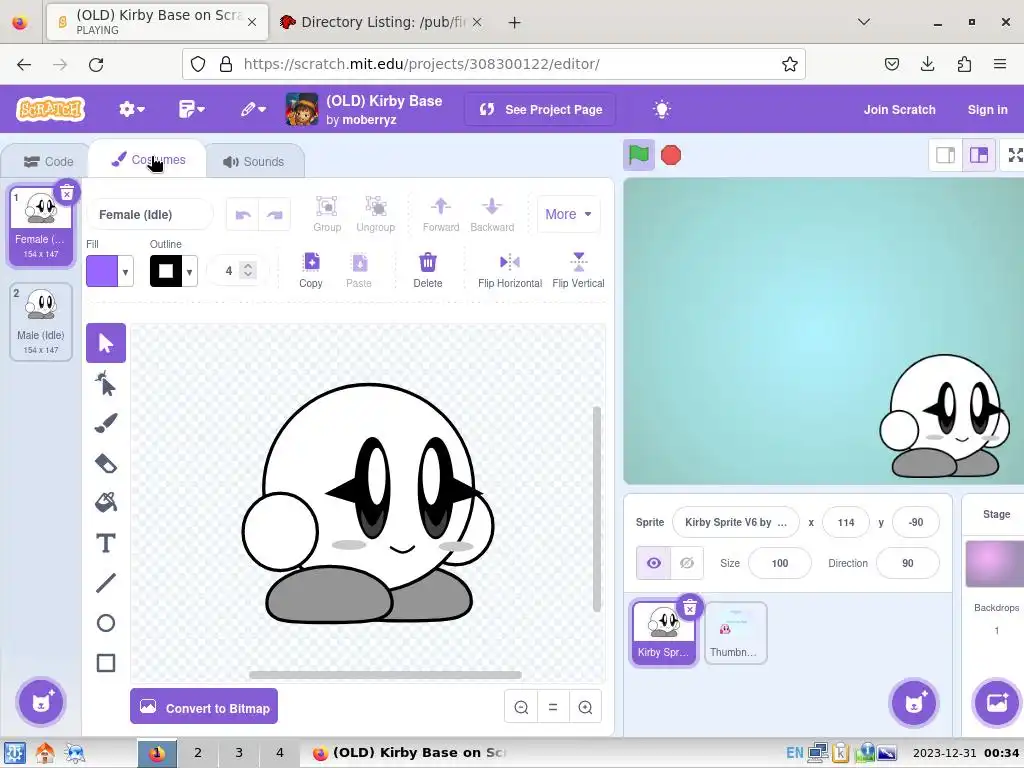Delete the Kirby sprite
This screenshot has width=1024, height=768.
(690, 609)
